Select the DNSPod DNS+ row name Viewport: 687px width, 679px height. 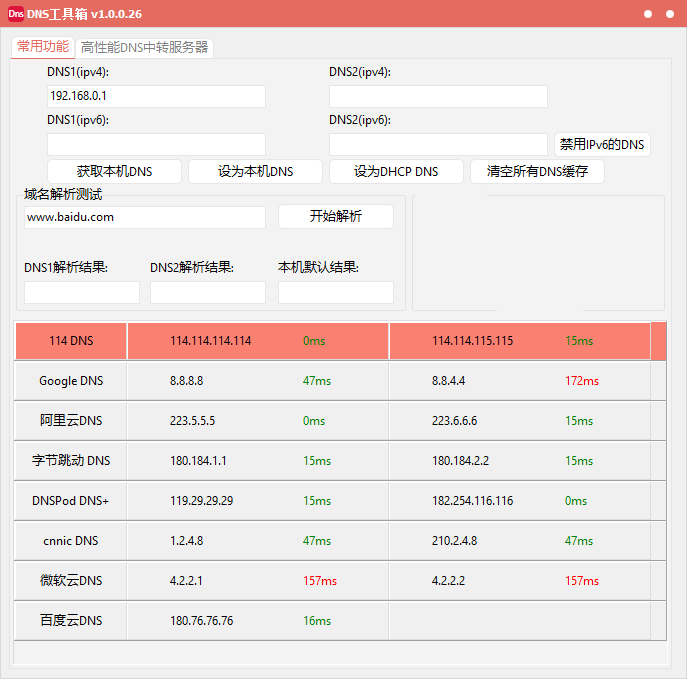tap(71, 501)
